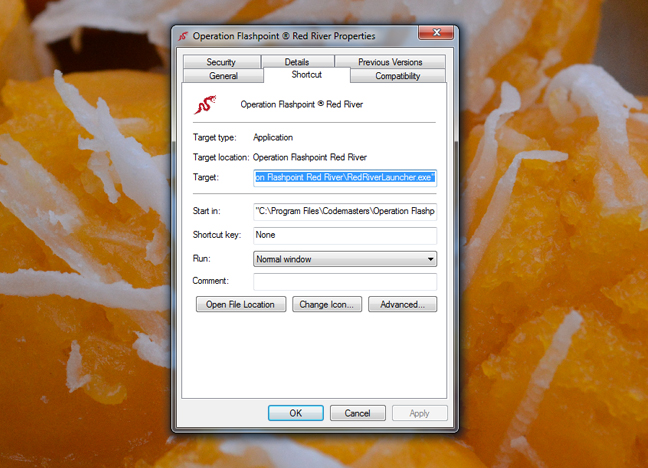This screenshot has height=468, width=648.
Task: Open the Advanced... shortcut settings
Action: click(x=402, y=304)
